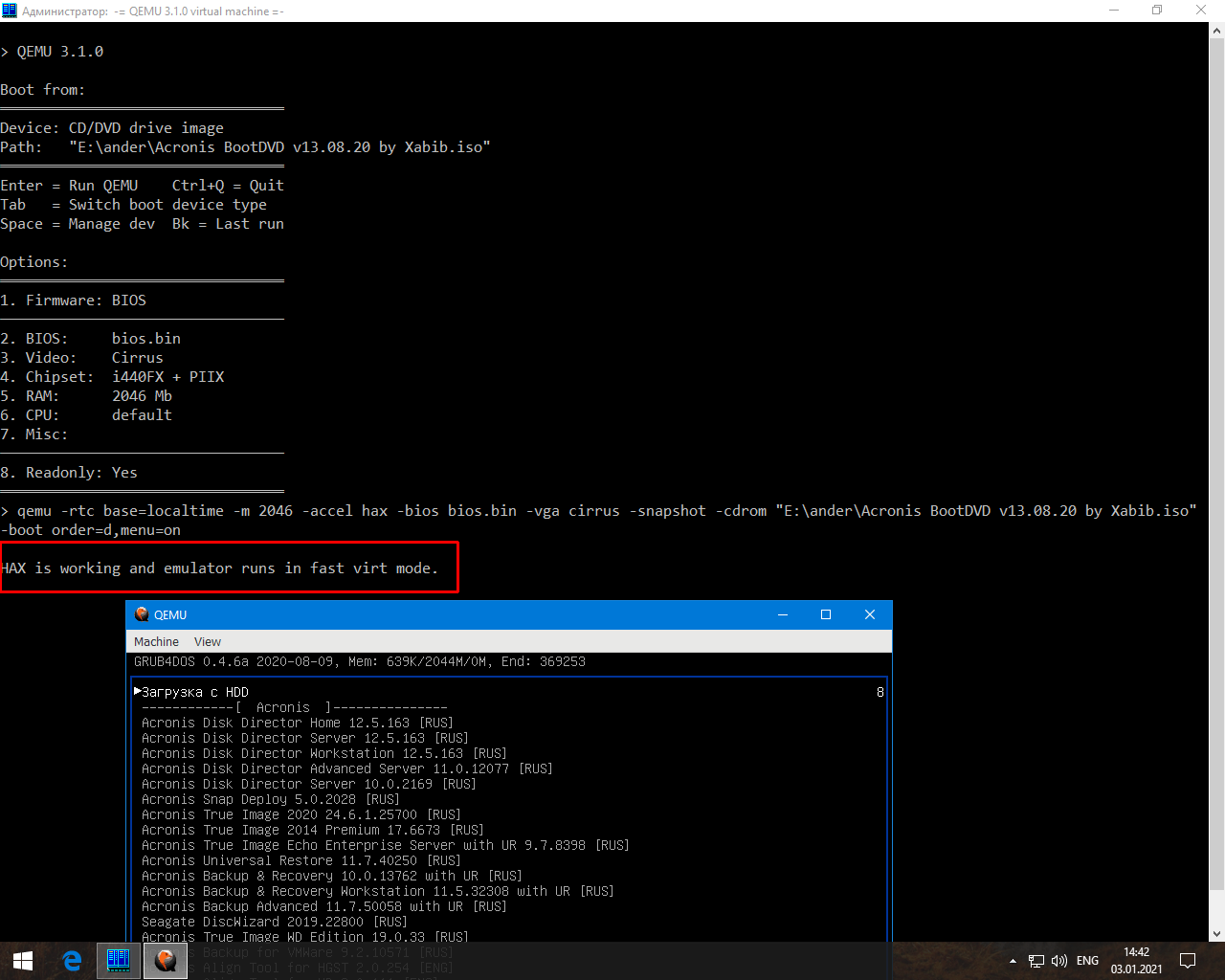This screenshot has width=1225, height=980.
Task: Minimize the QEMU window
Action: pos(782,614)
